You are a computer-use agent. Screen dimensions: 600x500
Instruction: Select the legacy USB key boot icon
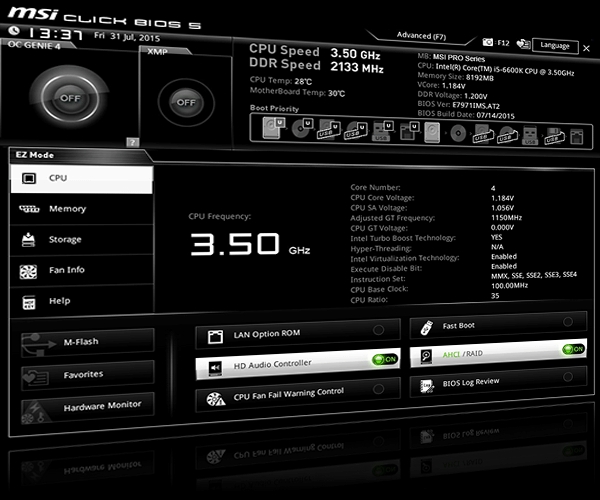point(530,136)
